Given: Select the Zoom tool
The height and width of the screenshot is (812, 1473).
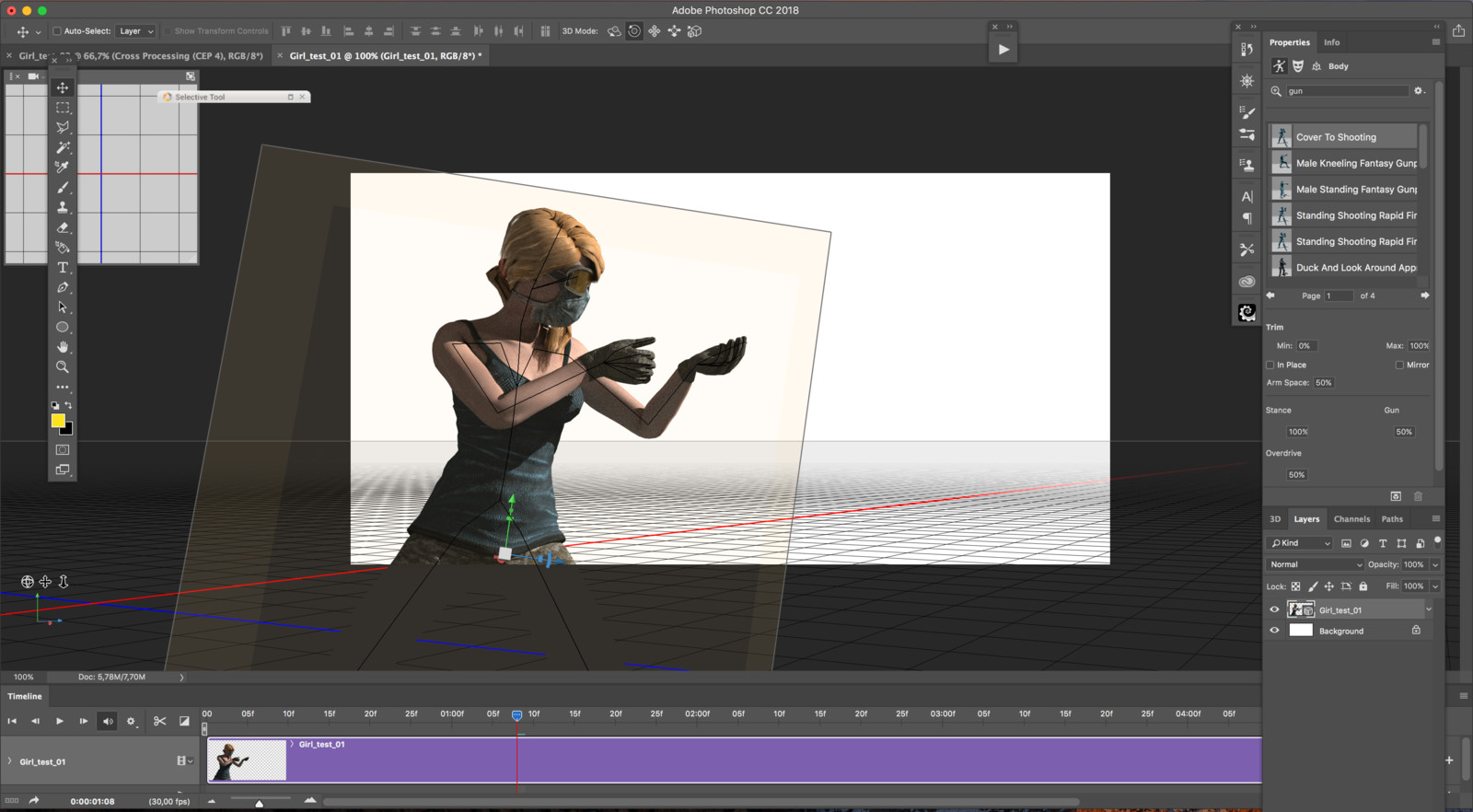Looking at the screenshot, I should pyautogui.click(x=63, y=367).
